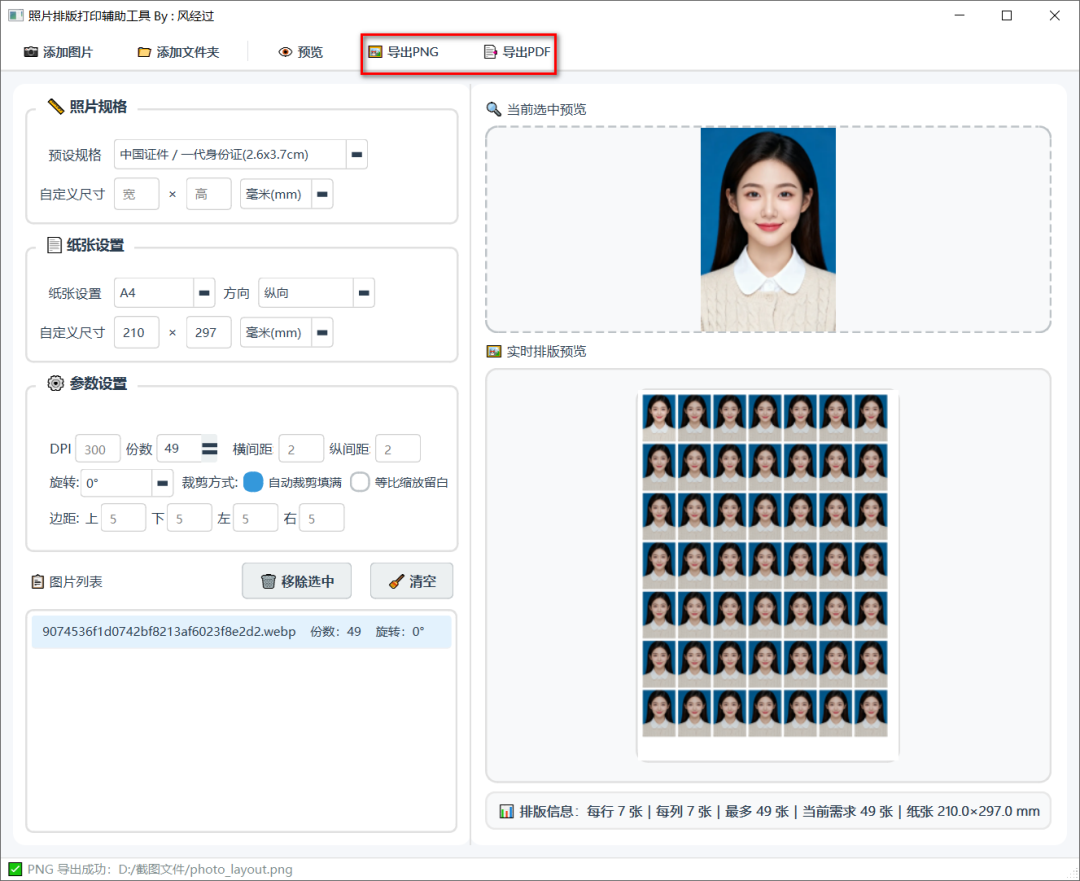Click the paper height field showing 297
Viewport: 1080px width, 881px height.
(209, 333)
